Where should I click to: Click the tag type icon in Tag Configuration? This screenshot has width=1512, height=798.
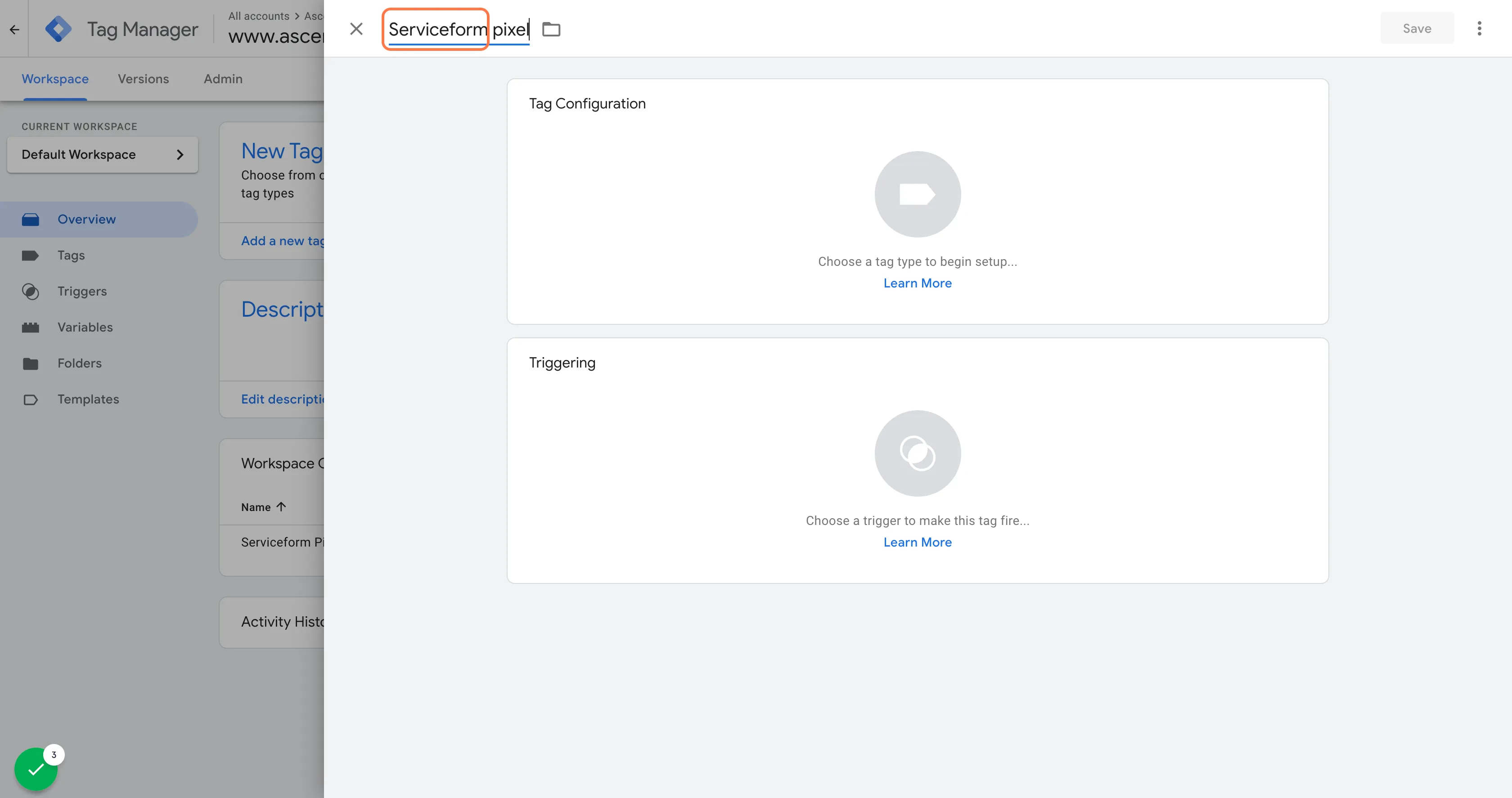918,194
